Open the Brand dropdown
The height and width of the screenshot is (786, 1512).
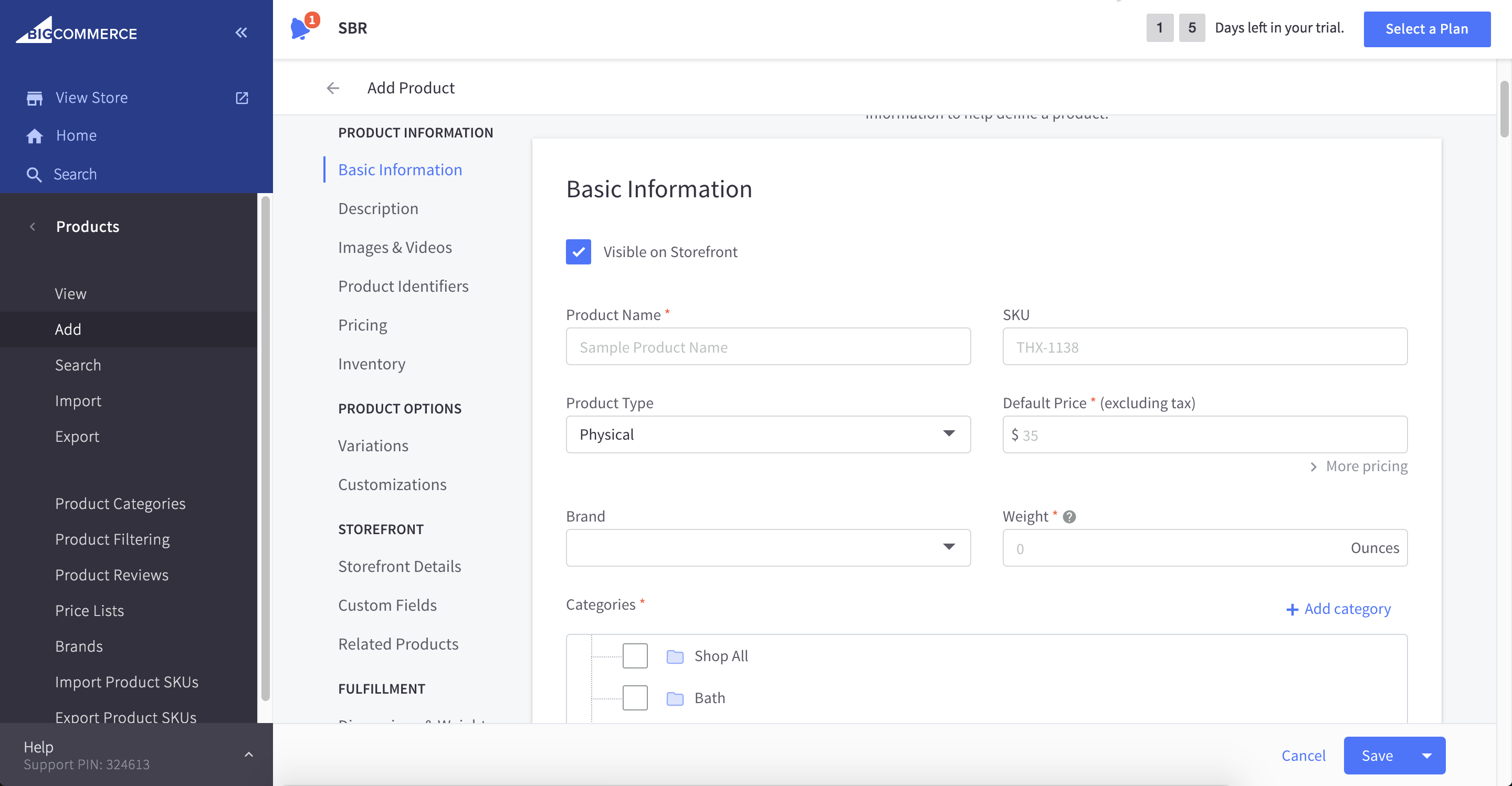768,548
